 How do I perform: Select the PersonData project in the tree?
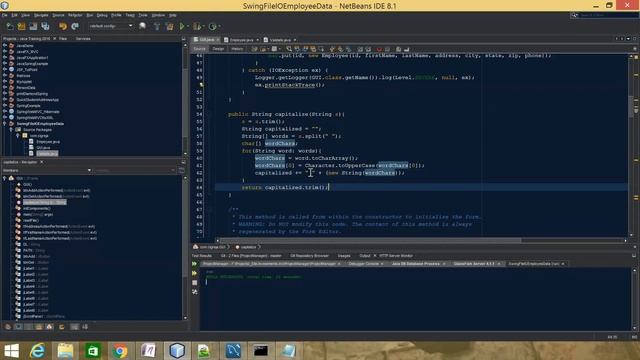(x=26, y=88)
